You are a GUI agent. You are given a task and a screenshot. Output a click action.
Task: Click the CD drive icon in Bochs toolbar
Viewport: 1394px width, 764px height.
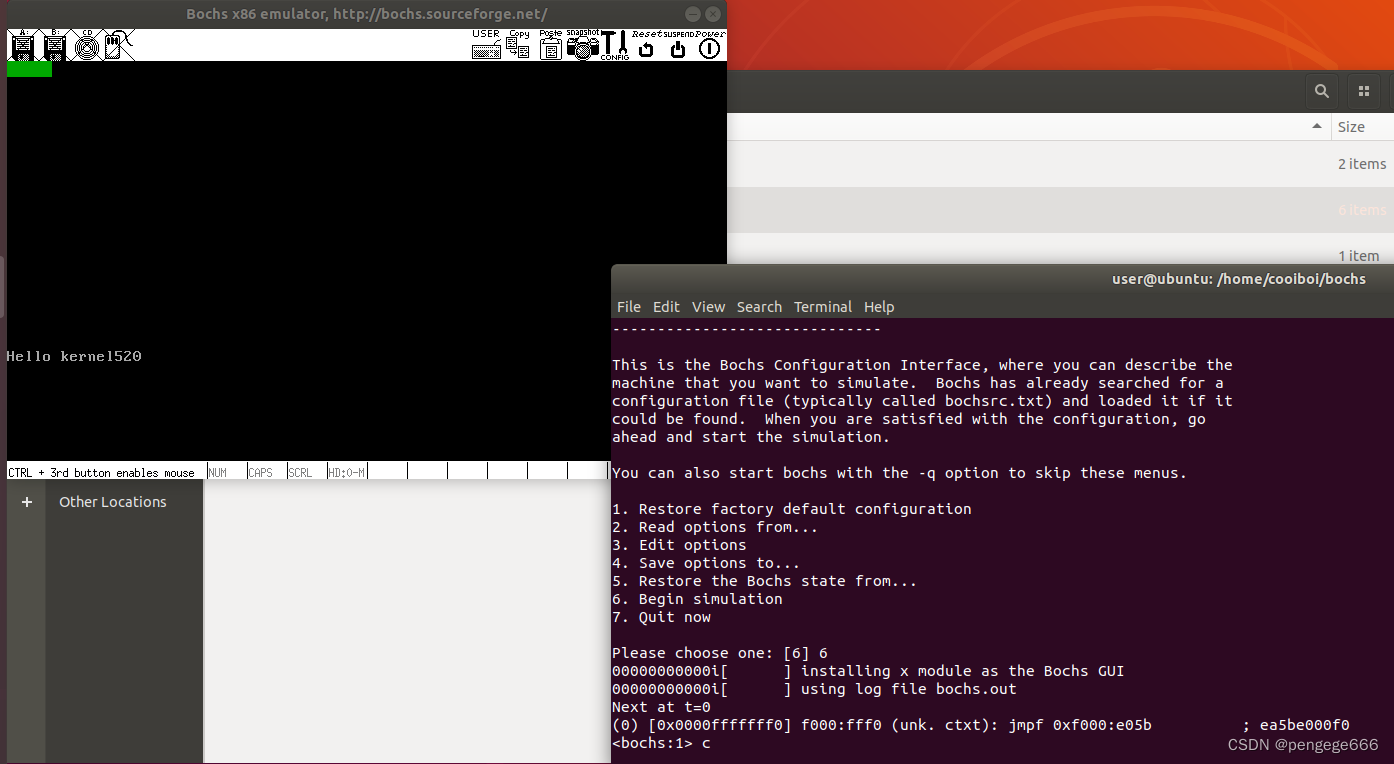(x=87, y=45)
